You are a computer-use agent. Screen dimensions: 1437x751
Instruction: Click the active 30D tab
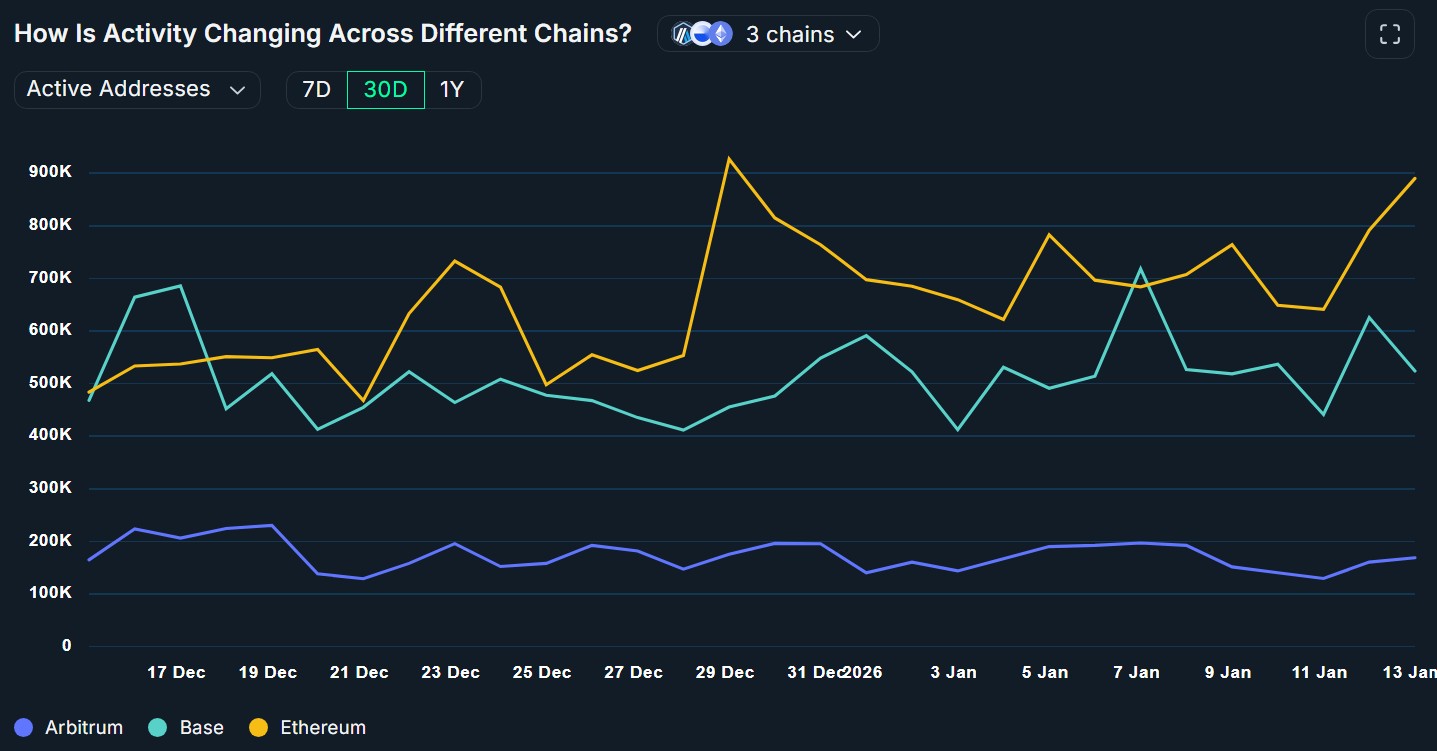point(385,89)
